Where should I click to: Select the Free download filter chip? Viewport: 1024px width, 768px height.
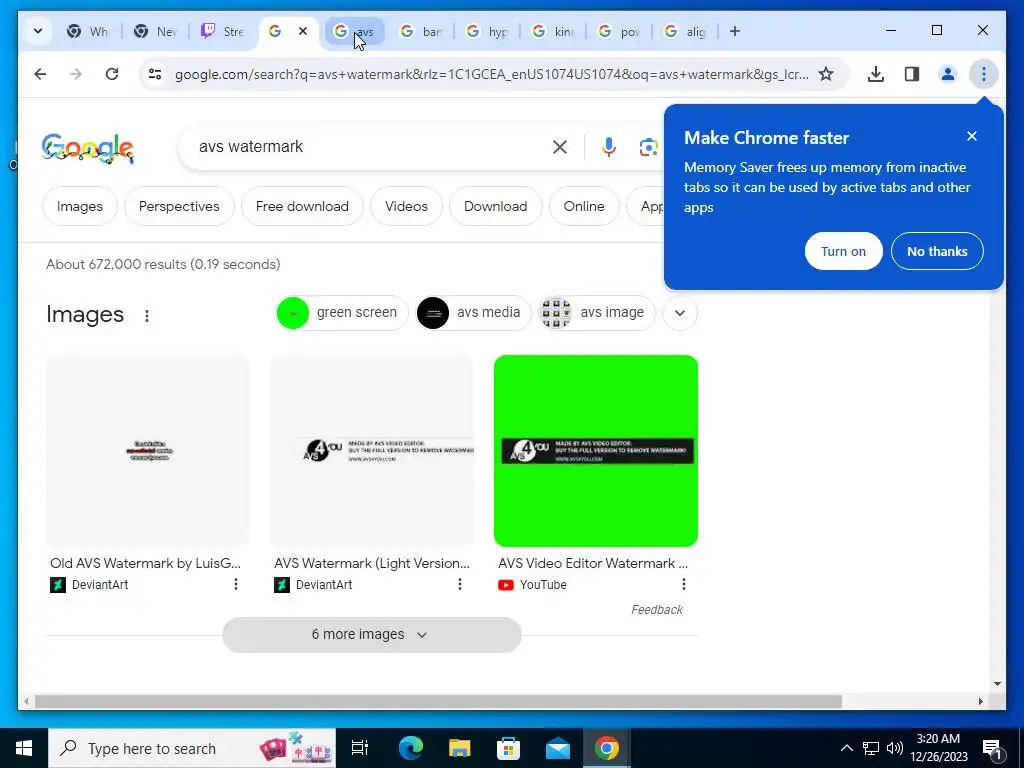point(302,206)
